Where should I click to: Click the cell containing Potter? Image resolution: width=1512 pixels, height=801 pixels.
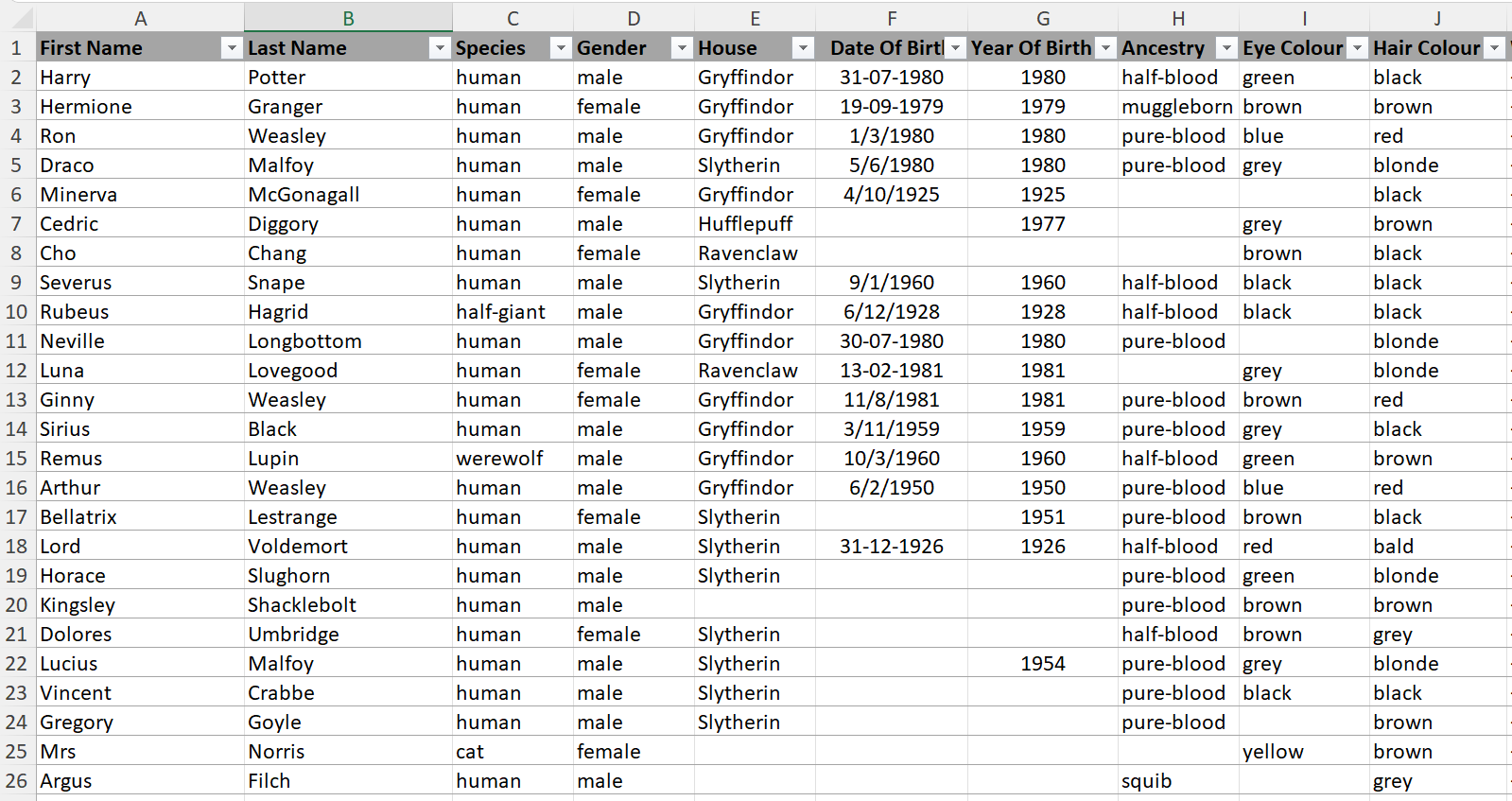tap(348, 78)
